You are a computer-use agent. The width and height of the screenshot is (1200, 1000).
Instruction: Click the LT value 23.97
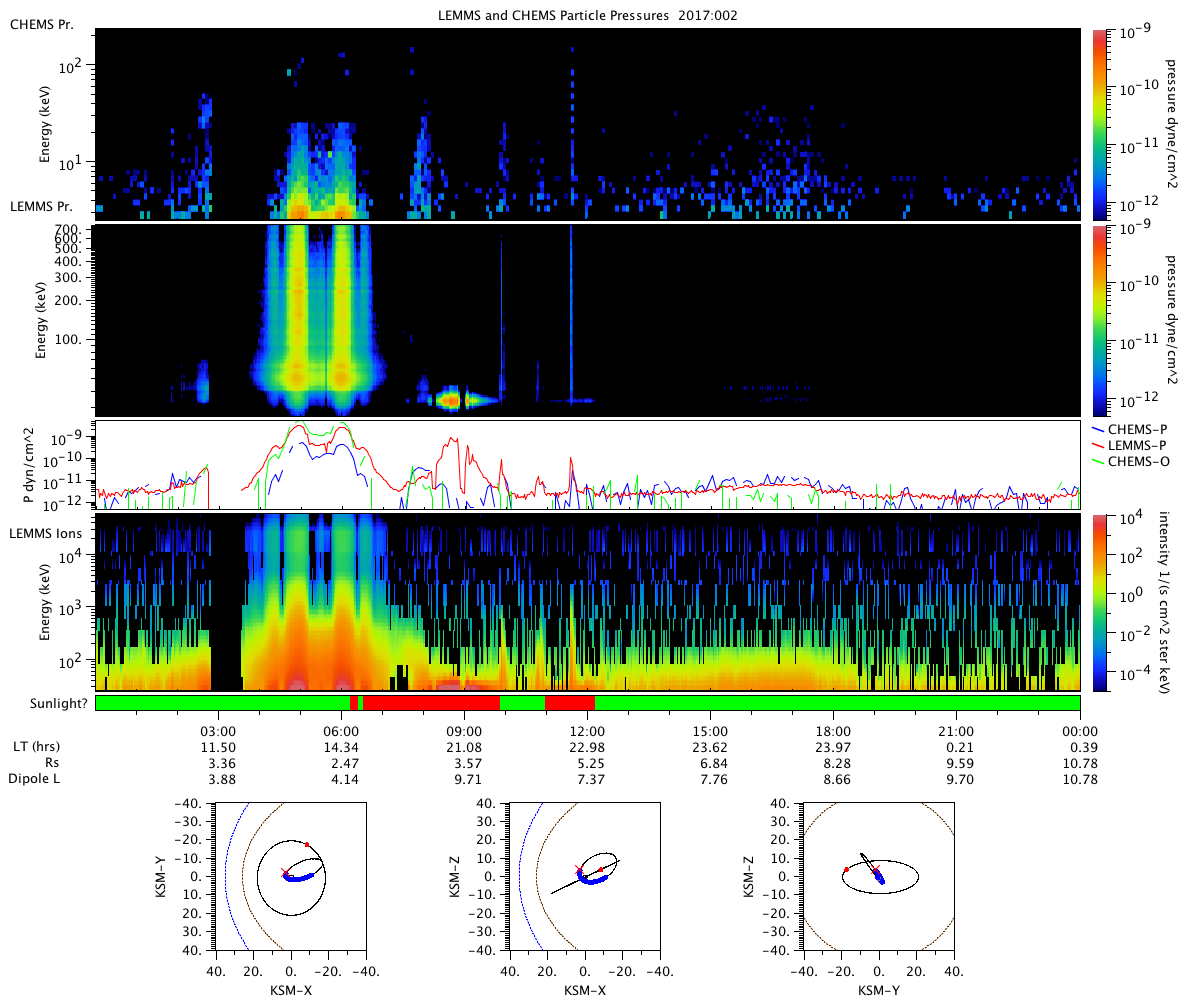click(x=834, y=747)
